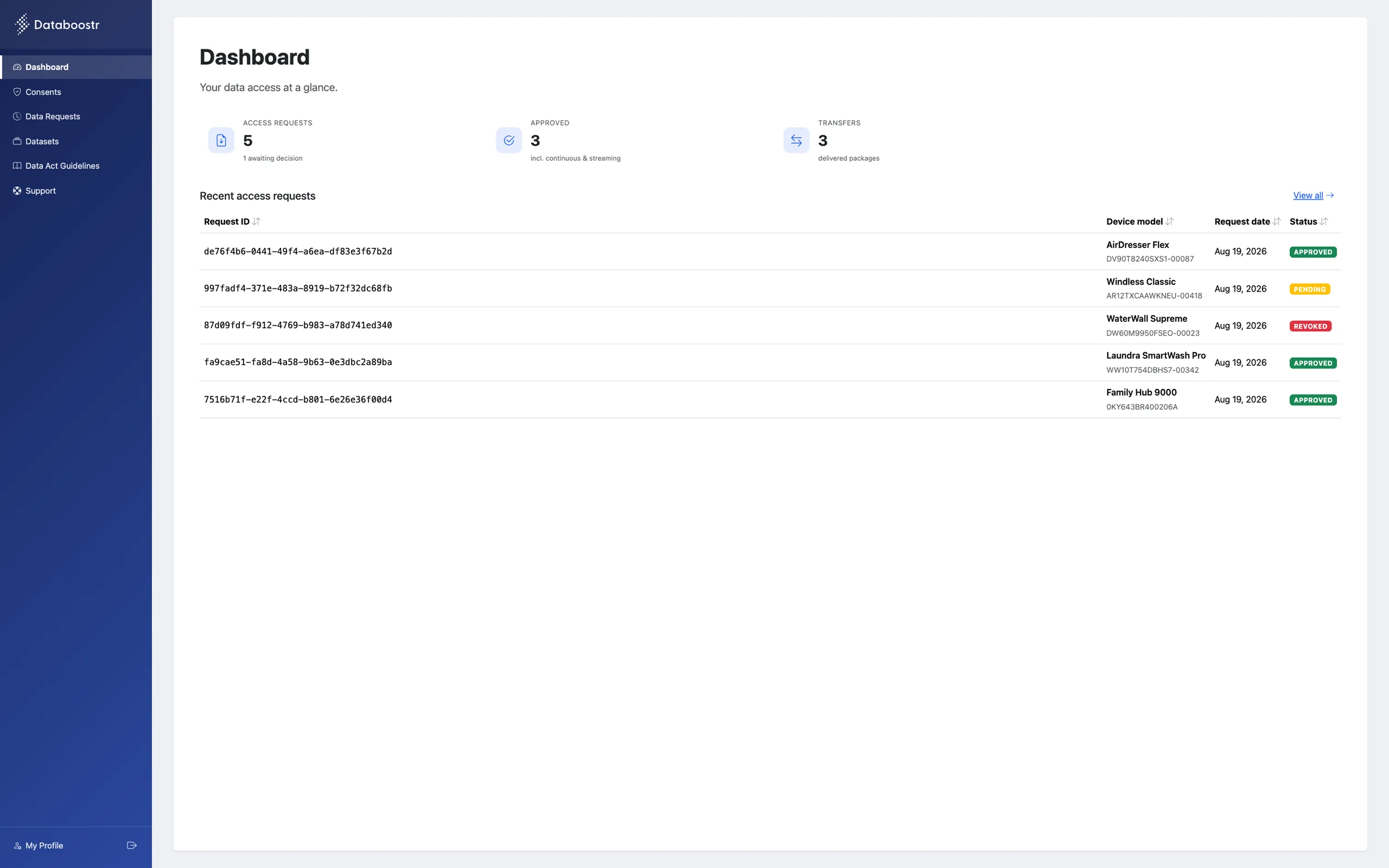The image size is (1389, 868).
Task: Click the Access Requests document icon
Action: point(221,140)
